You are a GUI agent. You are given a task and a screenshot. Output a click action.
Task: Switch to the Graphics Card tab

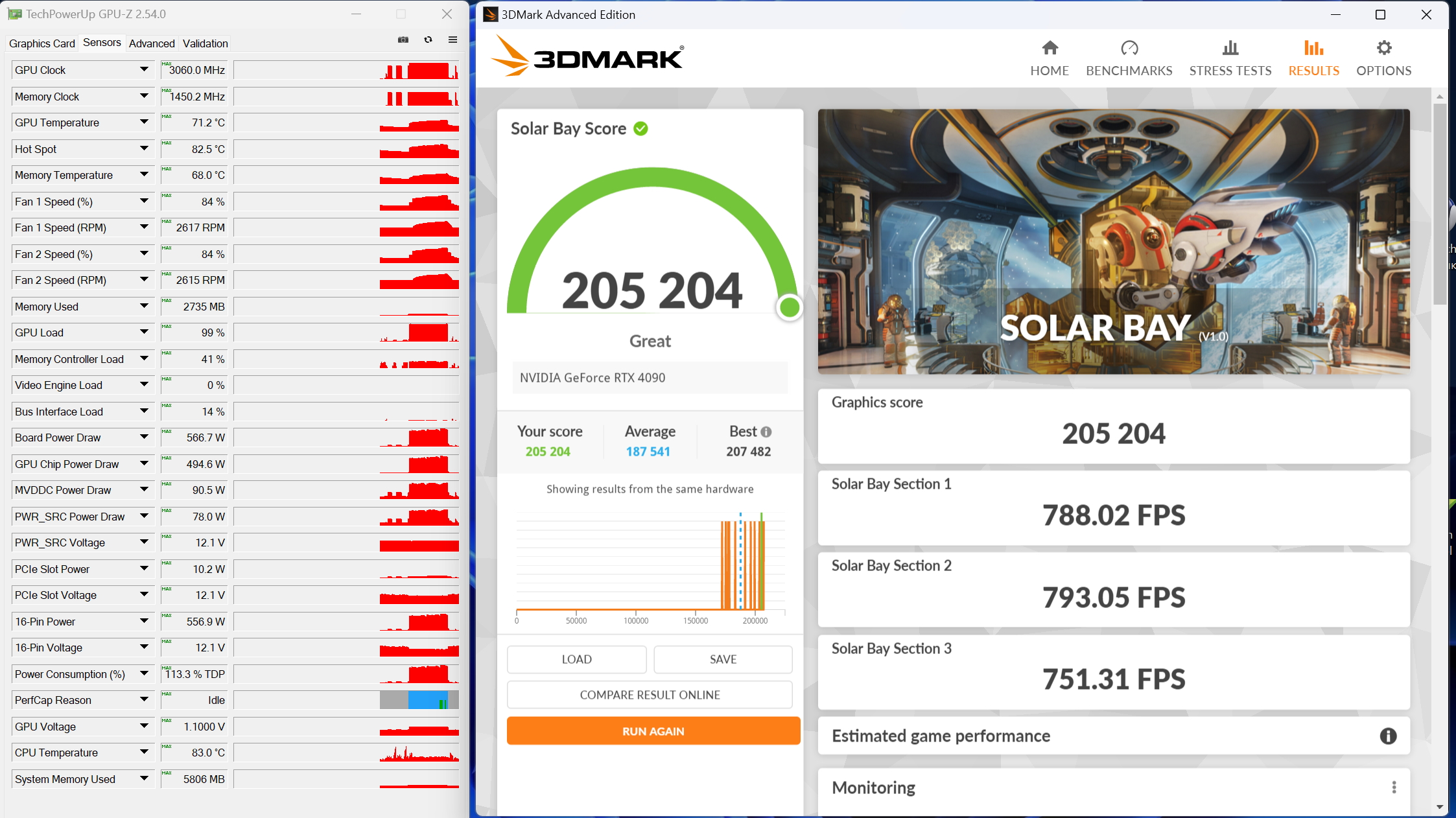42,43
